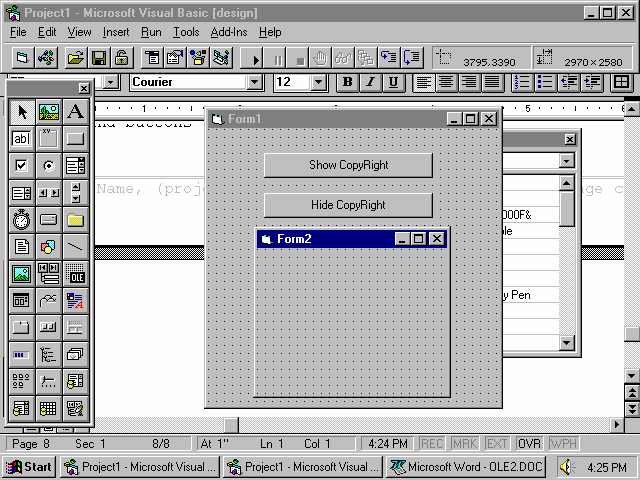
Task: Select the Timer control in the toolbox
Action: tap(21, 219)
